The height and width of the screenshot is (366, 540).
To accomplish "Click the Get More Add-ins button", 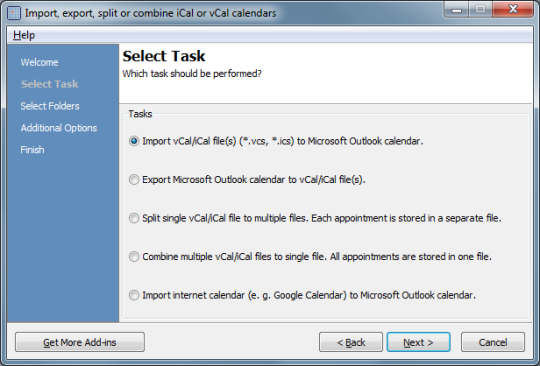I will point(80,342).
